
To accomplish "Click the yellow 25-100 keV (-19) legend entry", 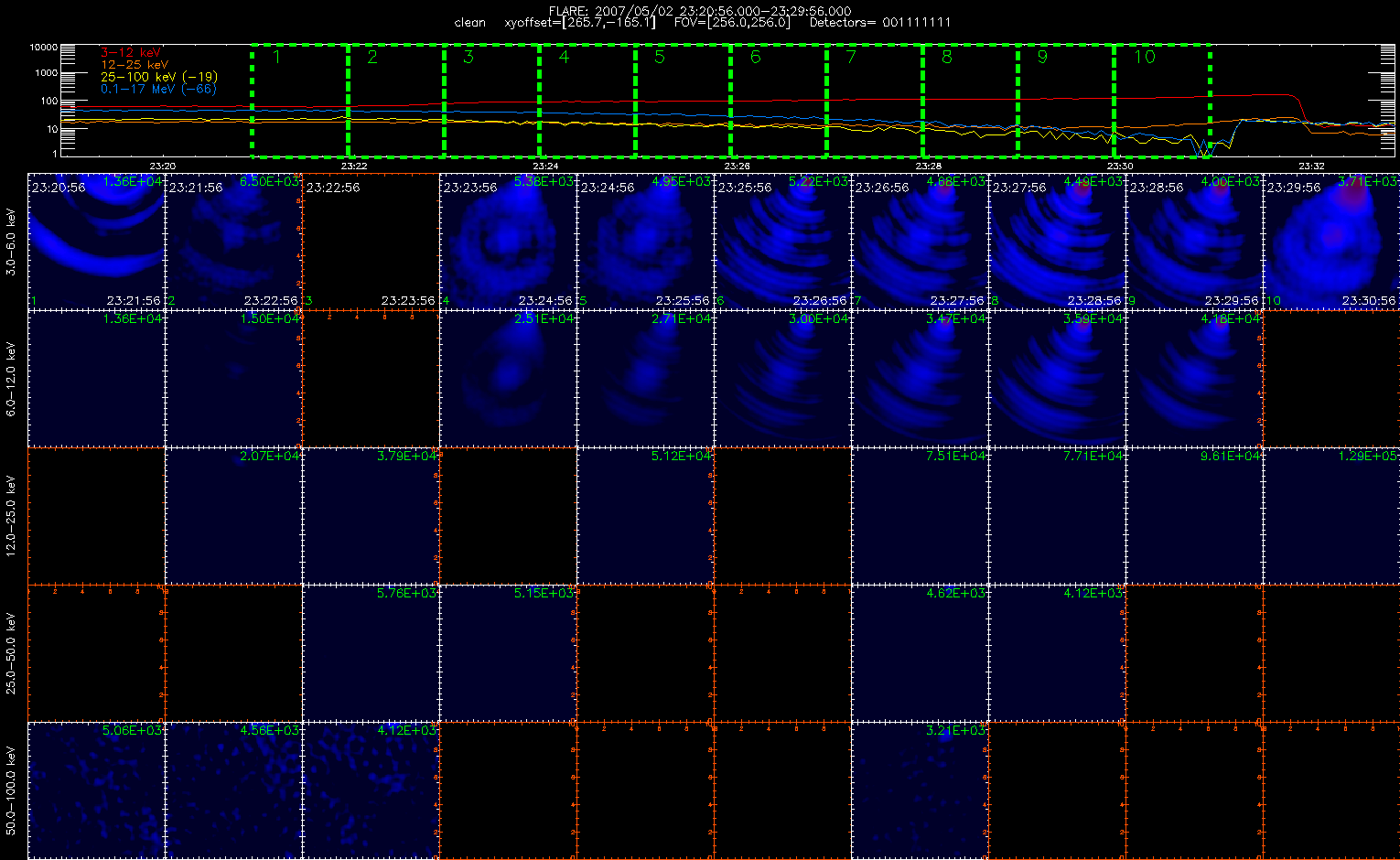I will point(159,77).
